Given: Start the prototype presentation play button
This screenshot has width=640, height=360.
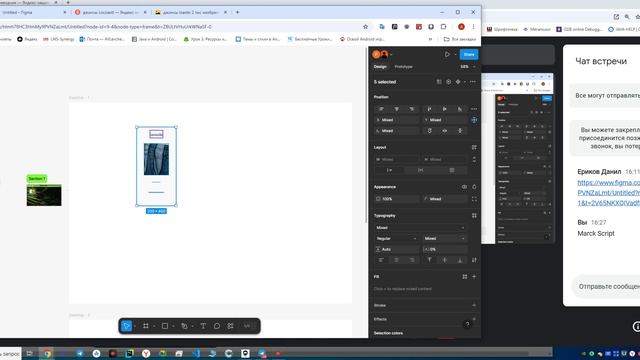Looking at the screenshot, I should point(447,54).
